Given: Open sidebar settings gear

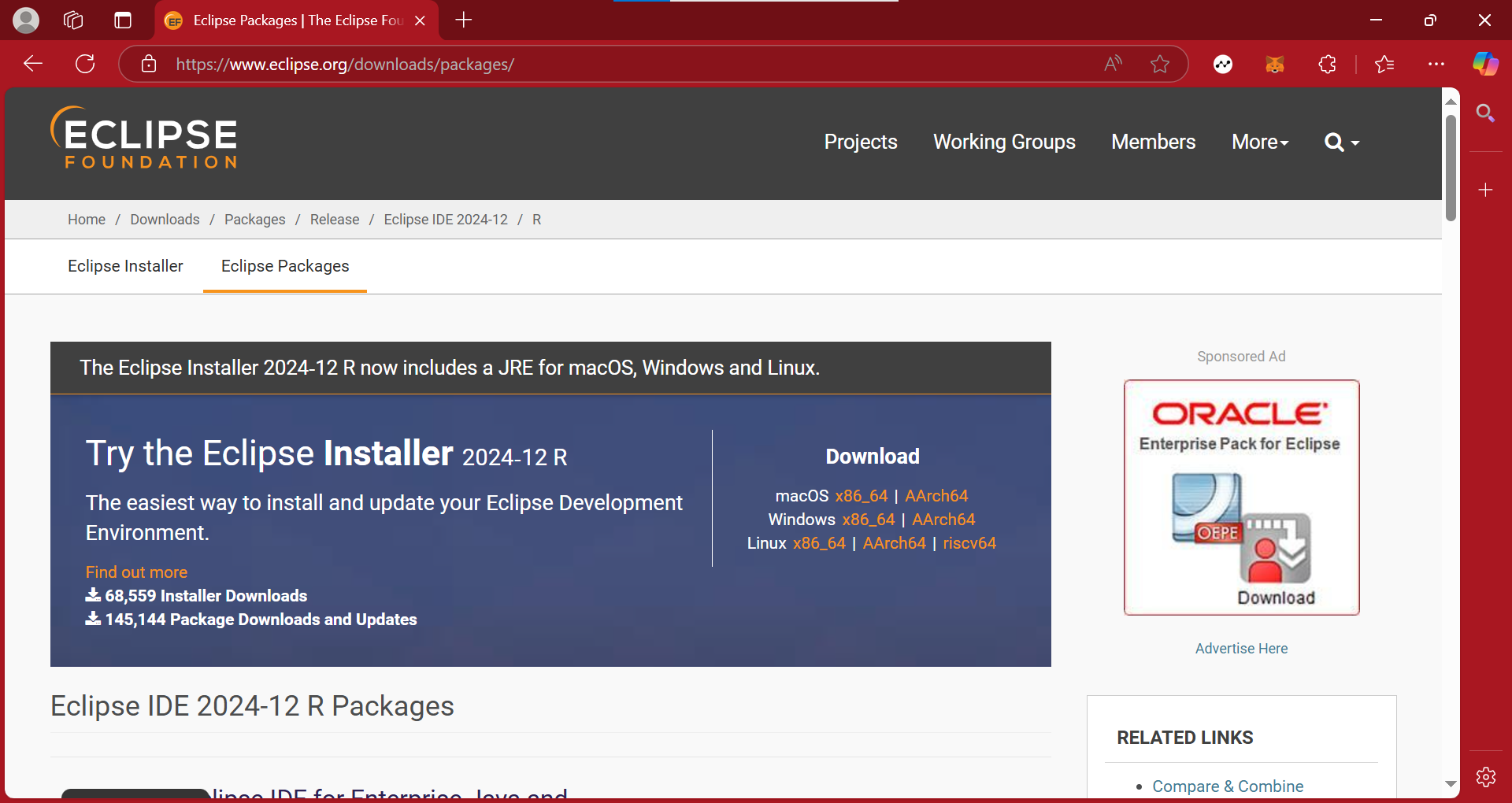Looking at the screenshot, I should click(1486, 777).
